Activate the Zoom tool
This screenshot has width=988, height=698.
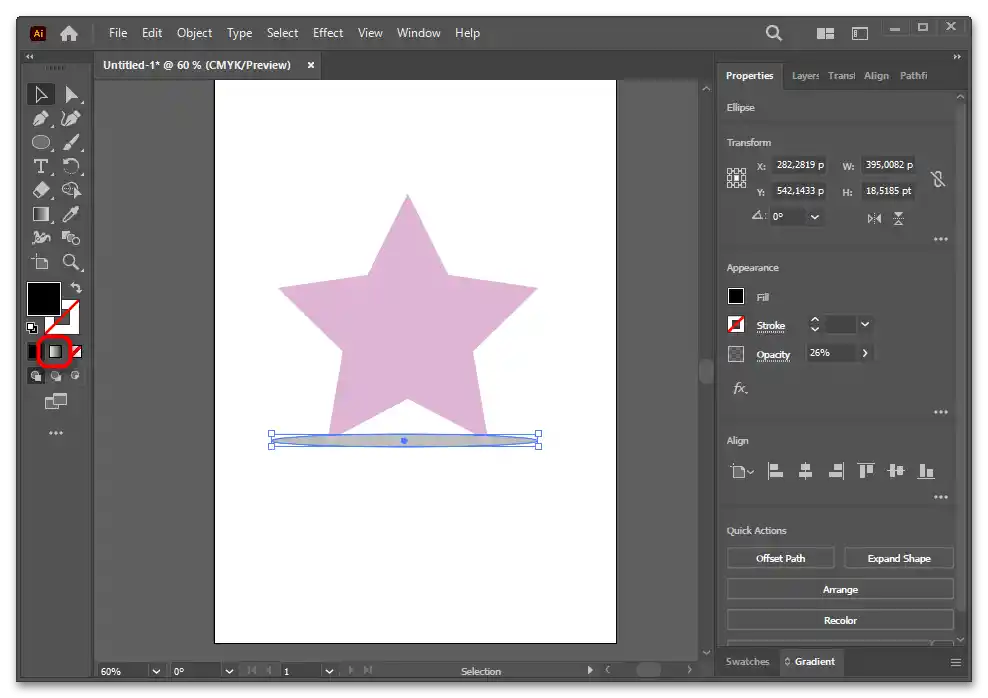(71, 262)
